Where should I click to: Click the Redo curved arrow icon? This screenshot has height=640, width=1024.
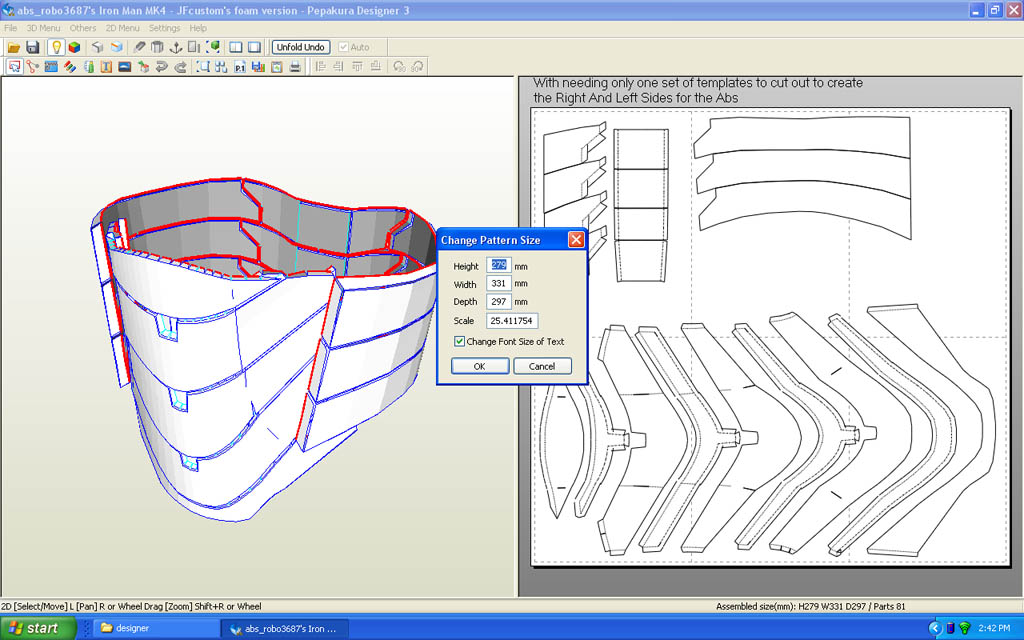[x=181, y=67]
